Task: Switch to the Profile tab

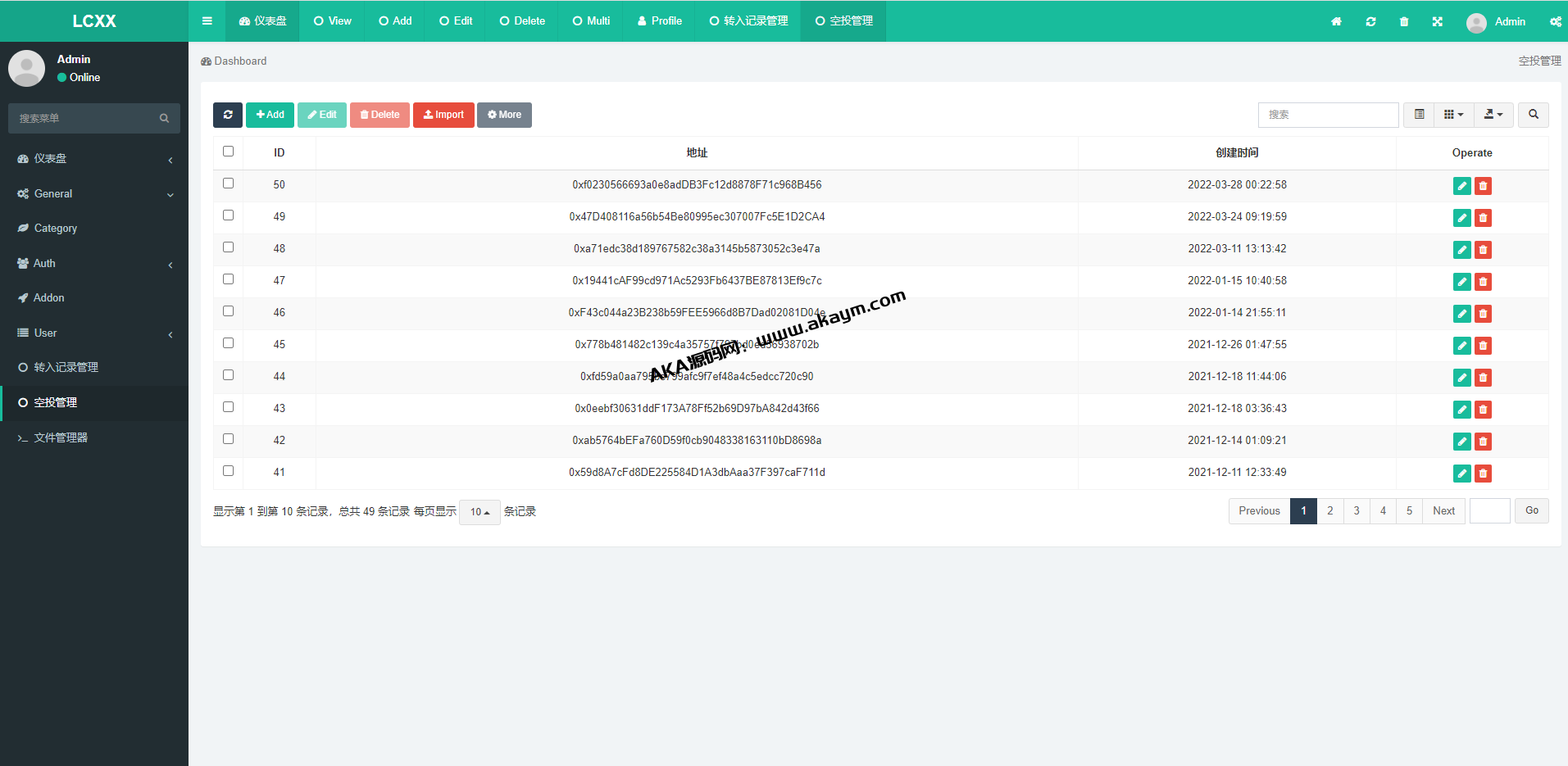Action: [659, 21]
